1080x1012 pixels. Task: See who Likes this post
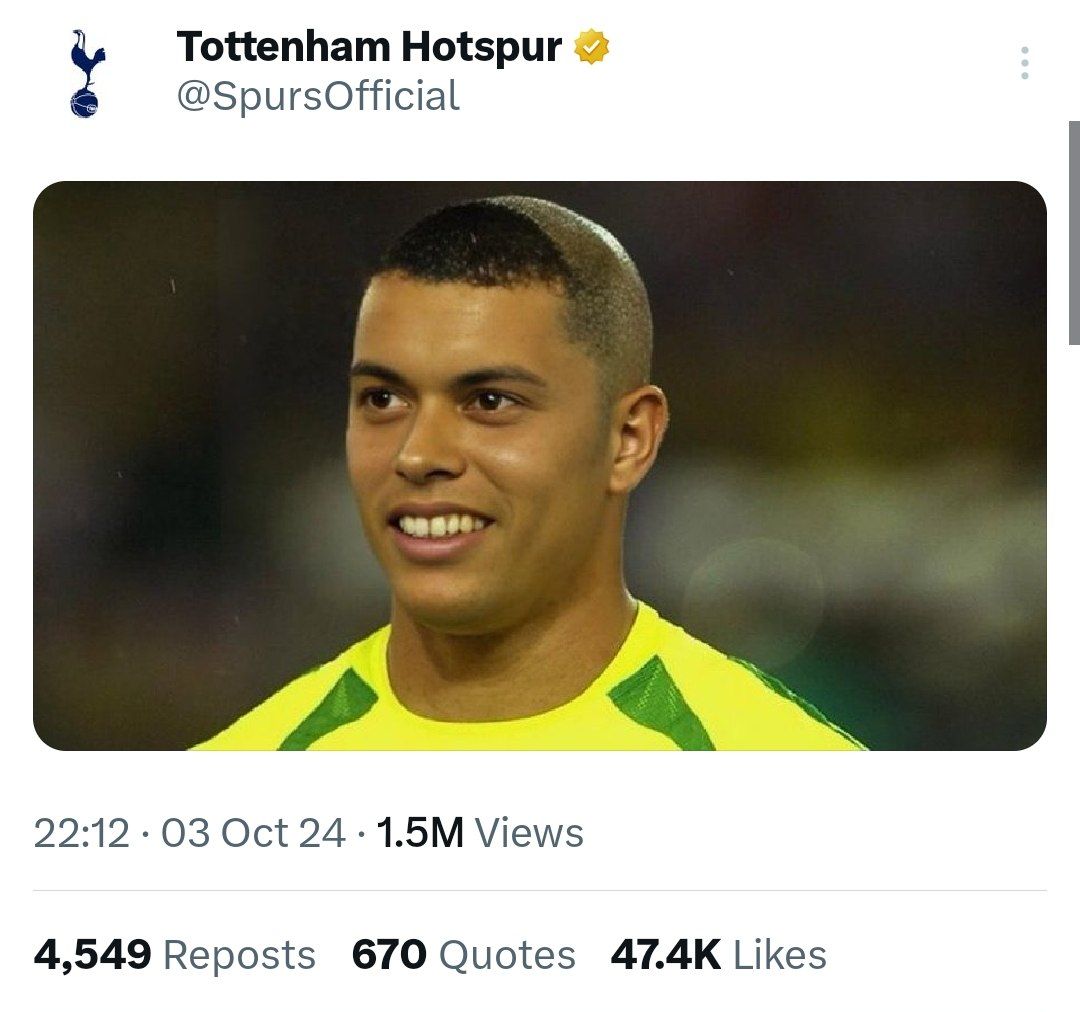[780, 955]
